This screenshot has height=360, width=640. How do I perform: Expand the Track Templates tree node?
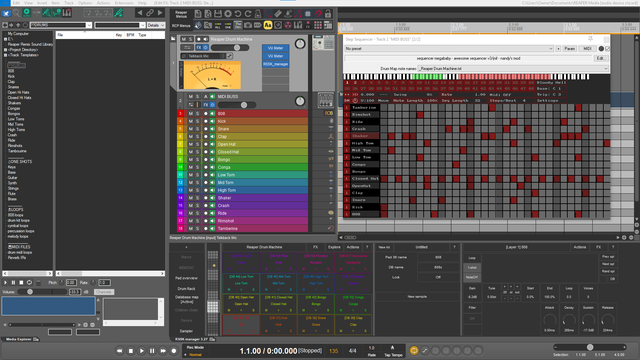pos(5,55)
